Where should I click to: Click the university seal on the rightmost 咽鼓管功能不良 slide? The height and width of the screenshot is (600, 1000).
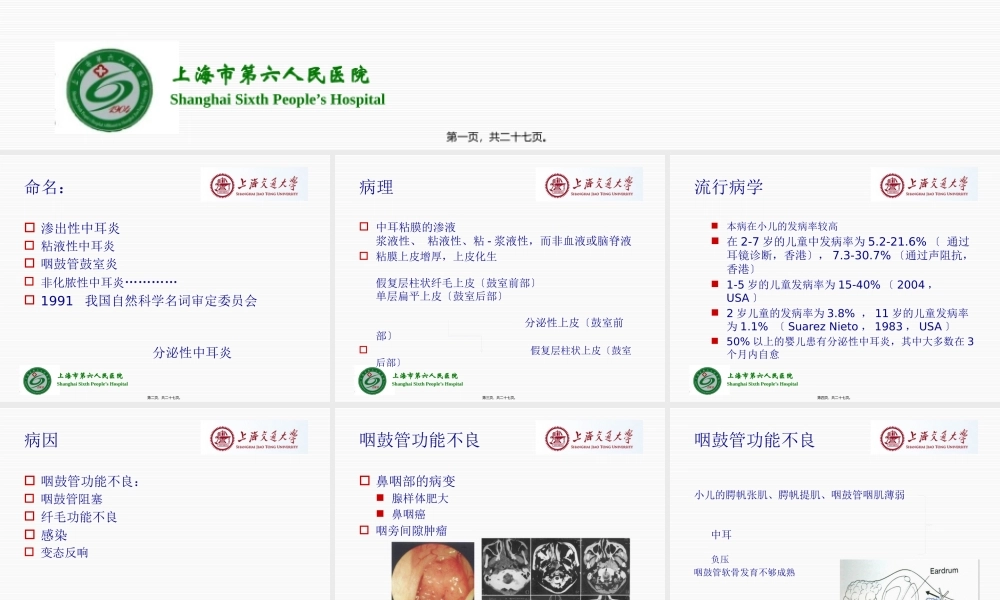[925, 438]
